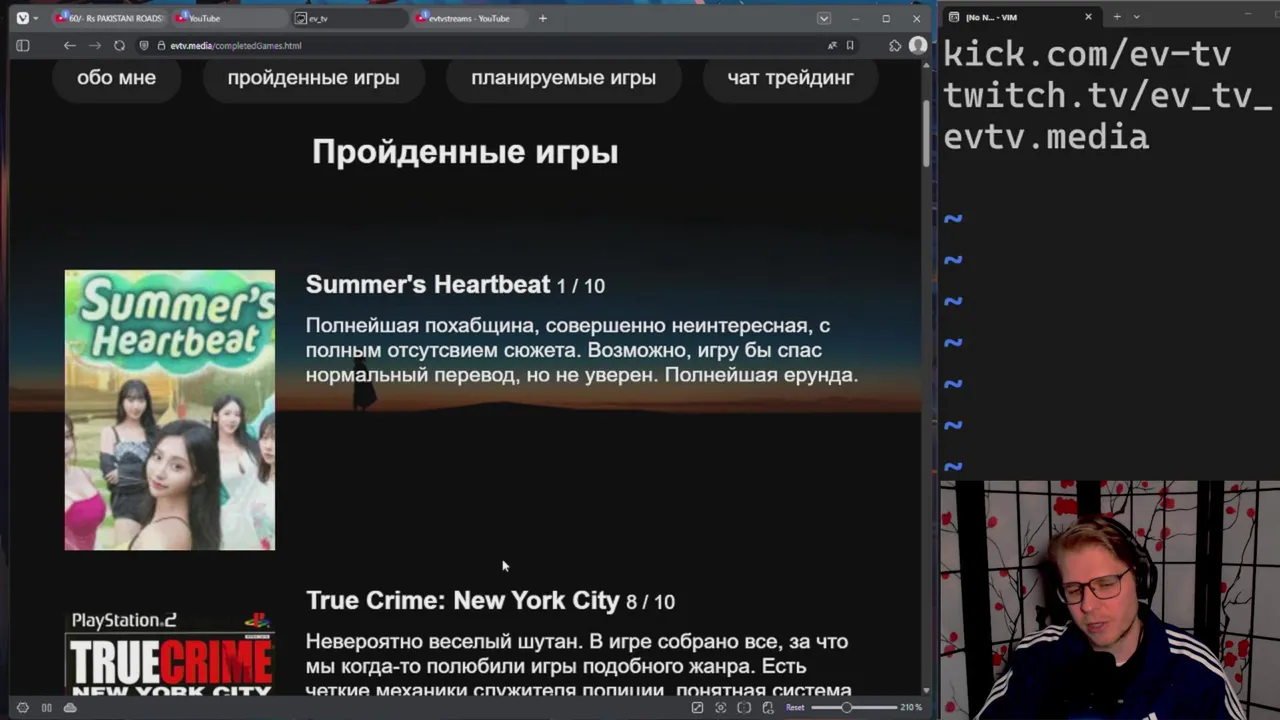Screen dimensions: 1280x720
Task: Click the True Crime: New York City title
Action: [x=463, y=600]
